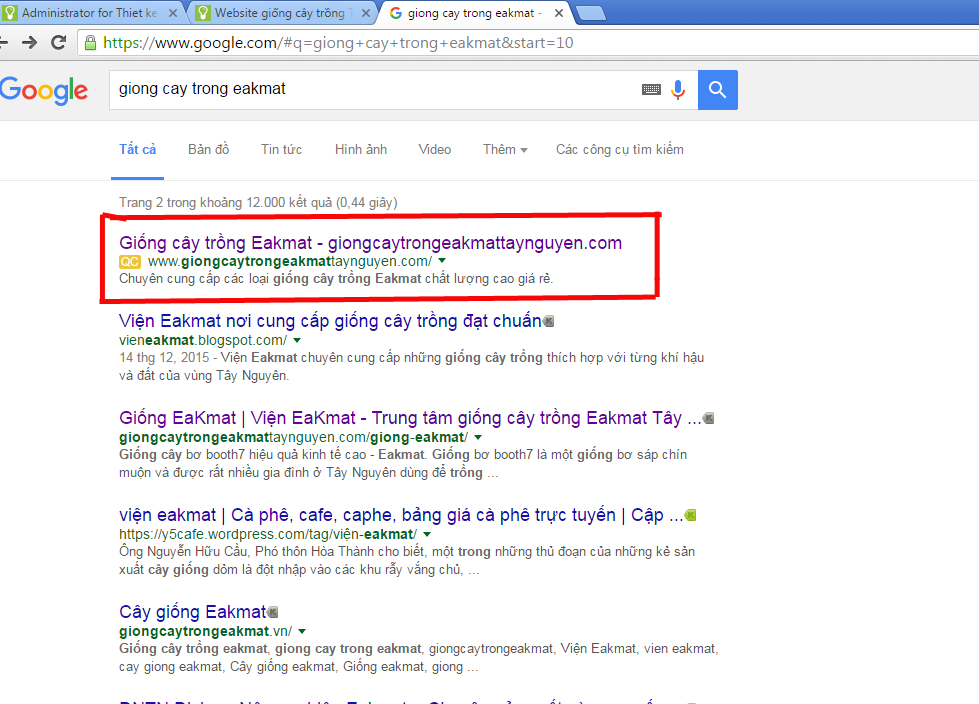This screenshot has width=979, height=704.
Task: Click the browser address bar URL
Action: pos(338,42)
